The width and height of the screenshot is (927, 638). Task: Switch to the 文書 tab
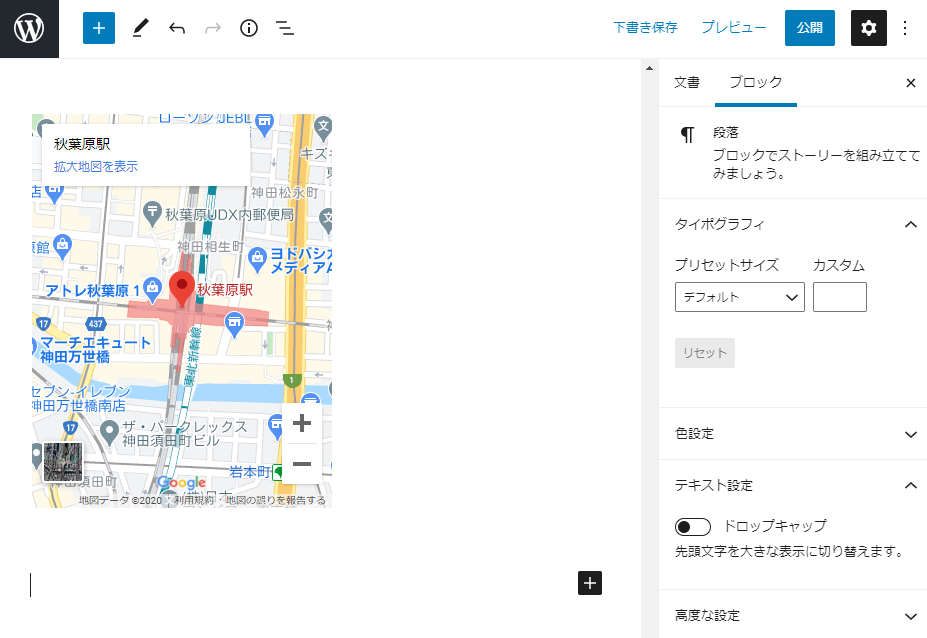tap(687, 83)
